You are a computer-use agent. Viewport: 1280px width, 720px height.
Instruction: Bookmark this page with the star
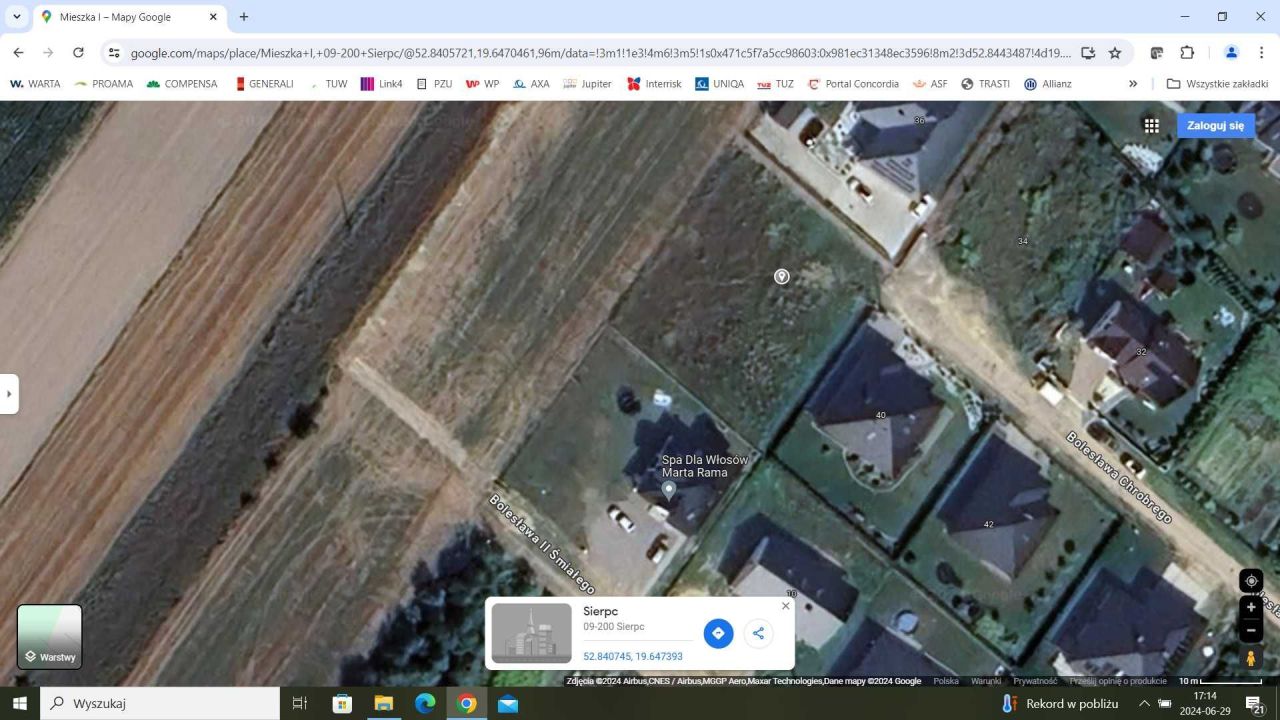click(1115, 53)
